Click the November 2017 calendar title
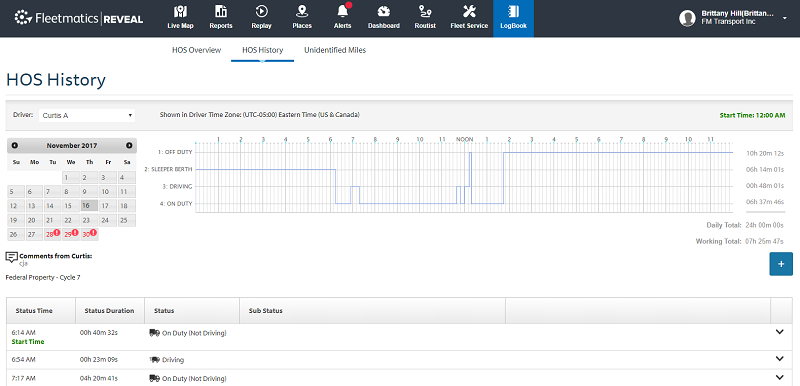The height and width of the screenshot is (386, 800). (71, 145)
